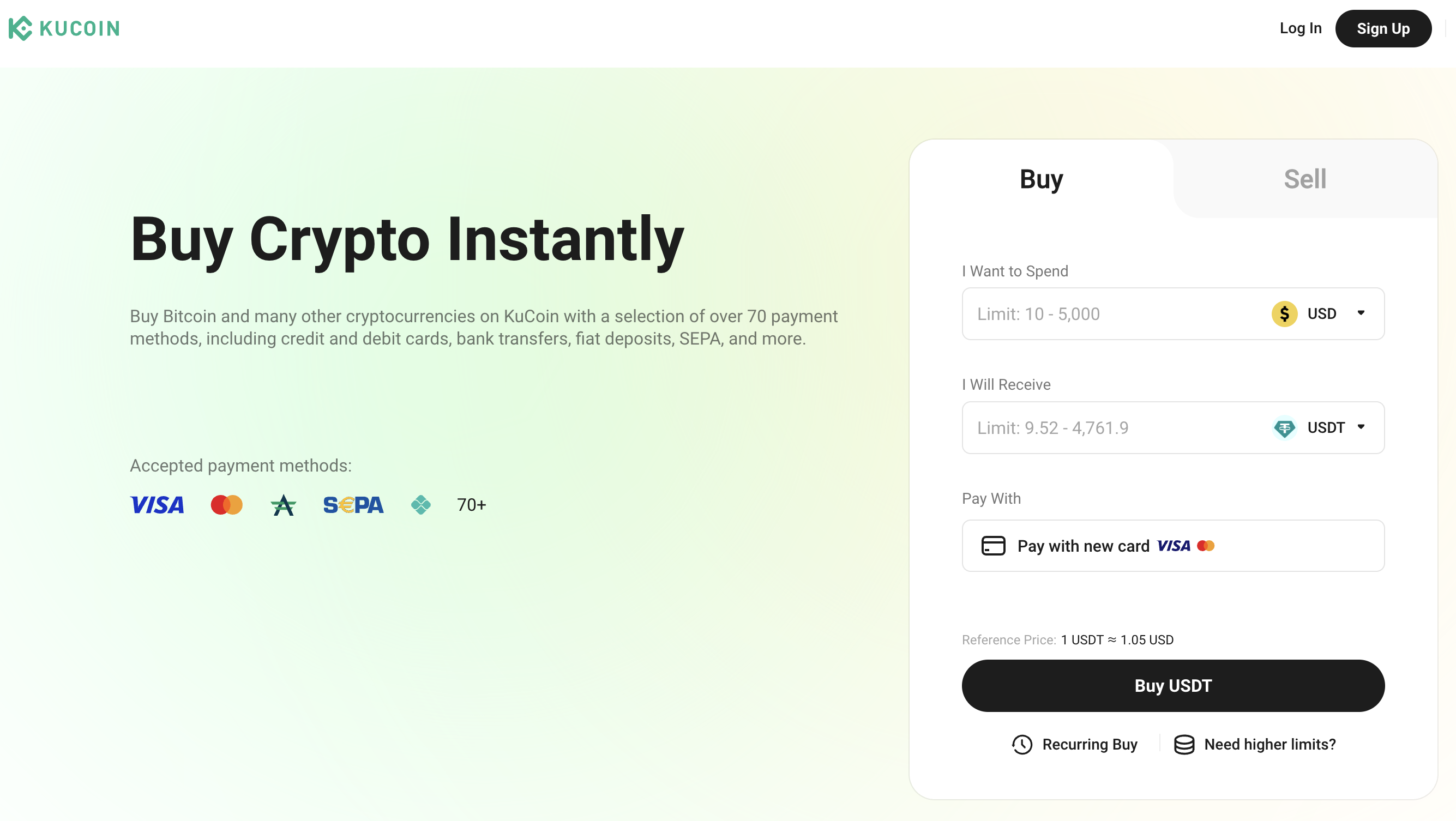
Task: Click the green star-A payment logo
Action: click(x=283, y=505)
